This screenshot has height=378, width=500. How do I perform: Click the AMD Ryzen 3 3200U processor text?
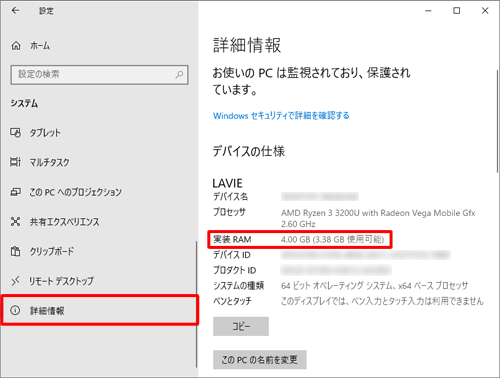[x=378, y=218]
